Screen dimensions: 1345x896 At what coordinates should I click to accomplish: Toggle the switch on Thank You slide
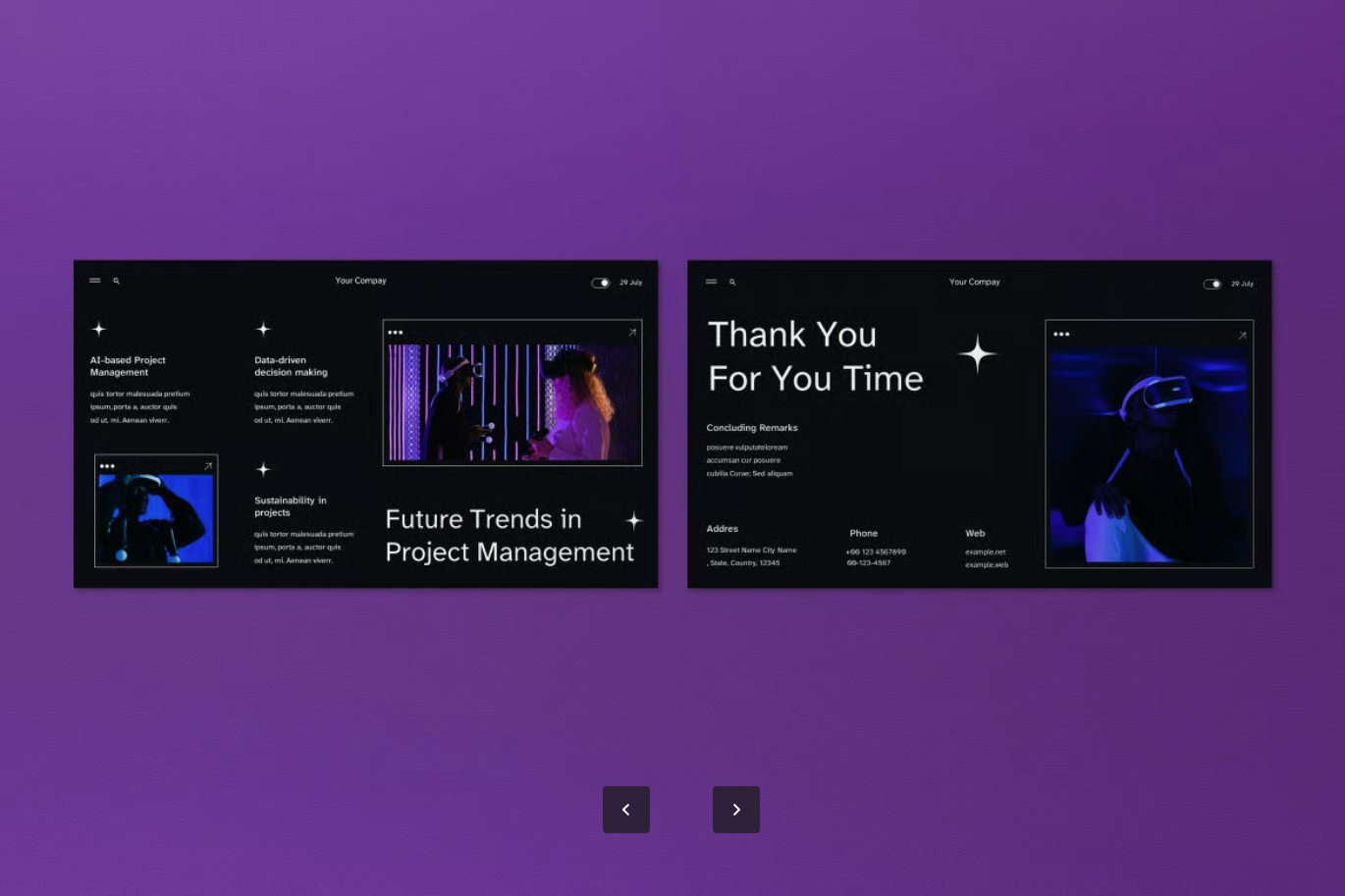(x=1212, y=284)
